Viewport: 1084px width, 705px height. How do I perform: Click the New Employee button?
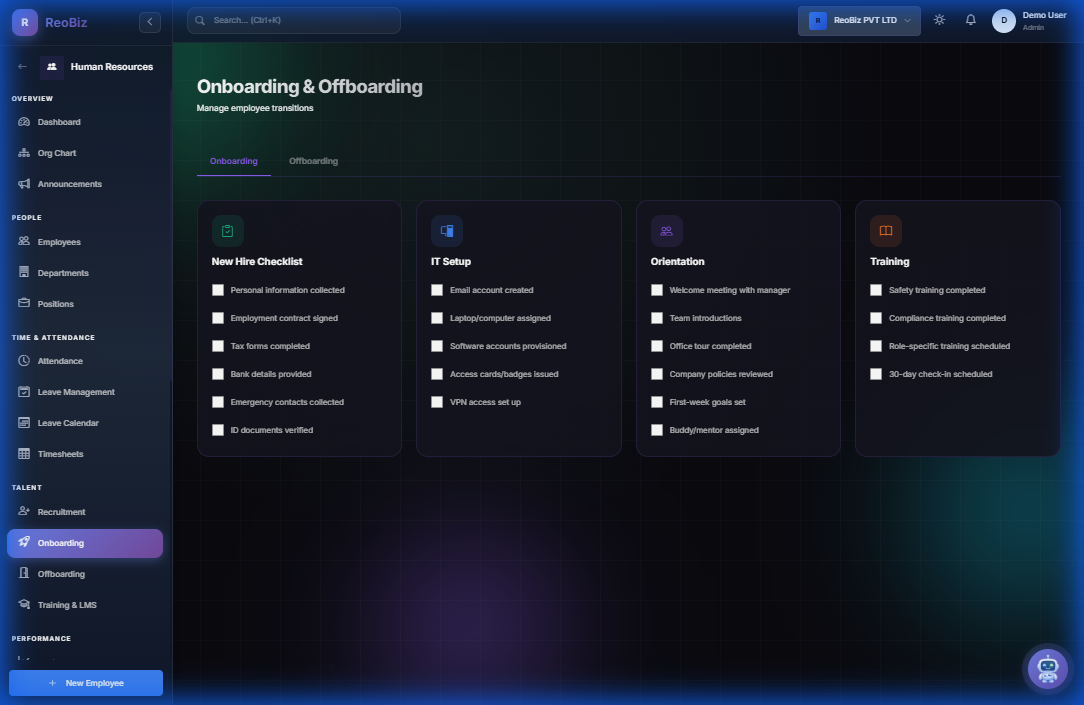click(85, 682)
